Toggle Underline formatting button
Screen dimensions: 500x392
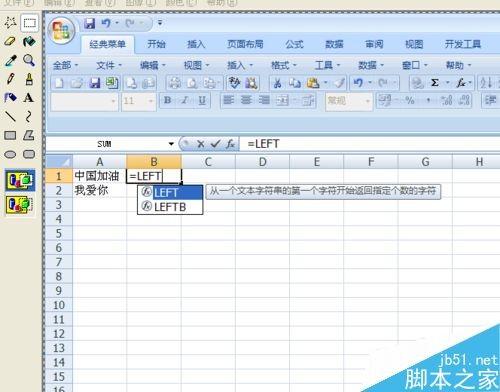tap(202, 100)
